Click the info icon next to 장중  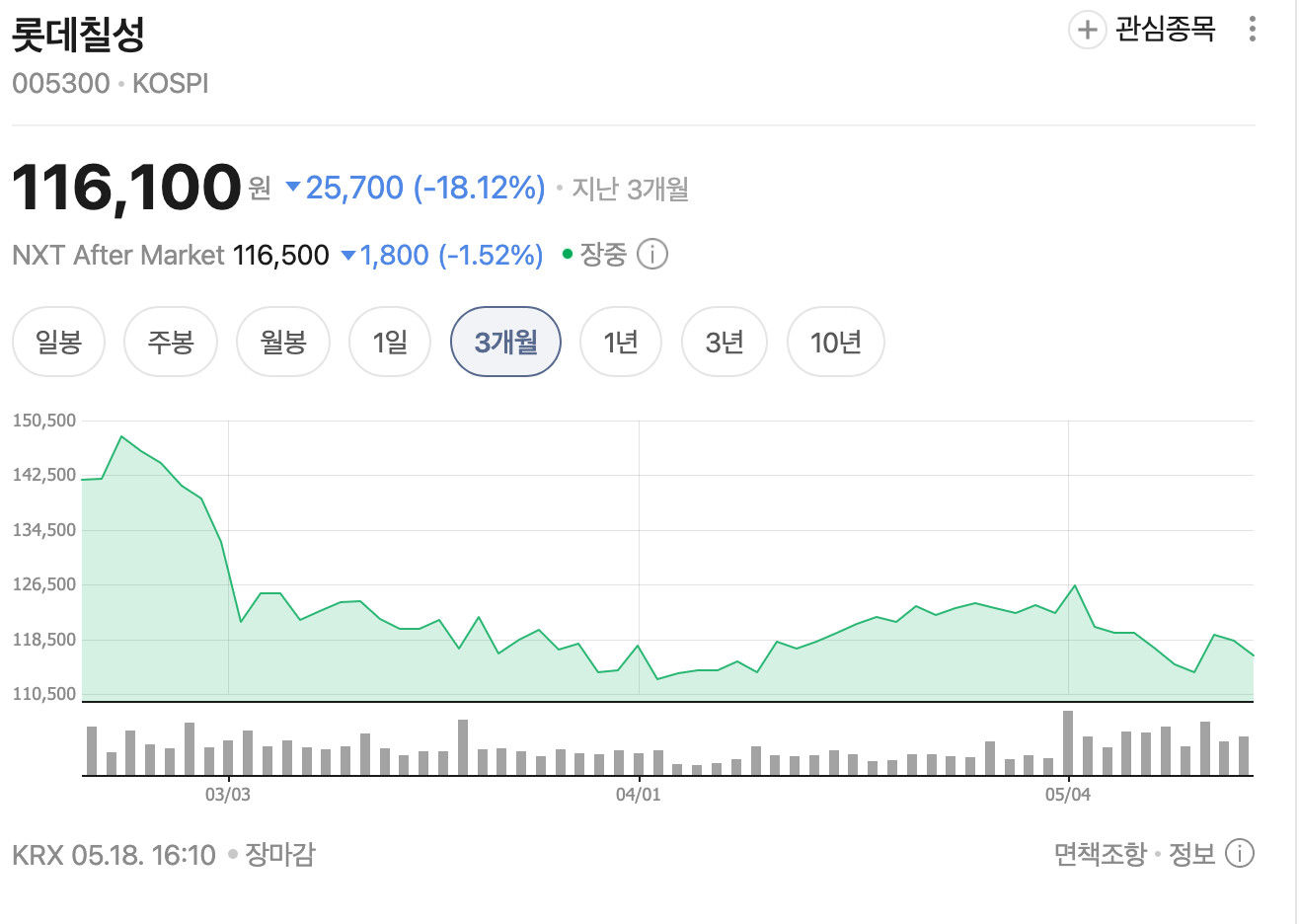652,255
